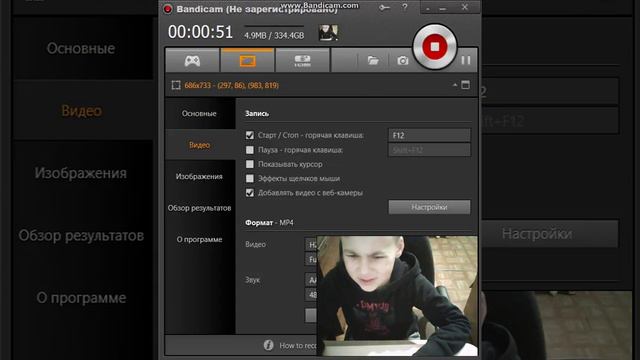Click the Звук label in format section
The image size is (640, 360).
pyautogui.click(x=253, y=280)
